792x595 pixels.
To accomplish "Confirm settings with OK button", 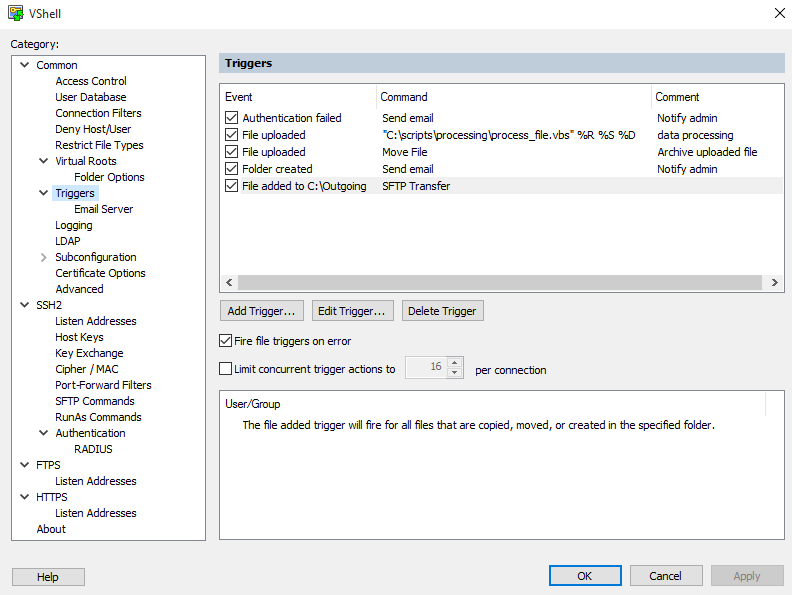I will click(585, 576).
